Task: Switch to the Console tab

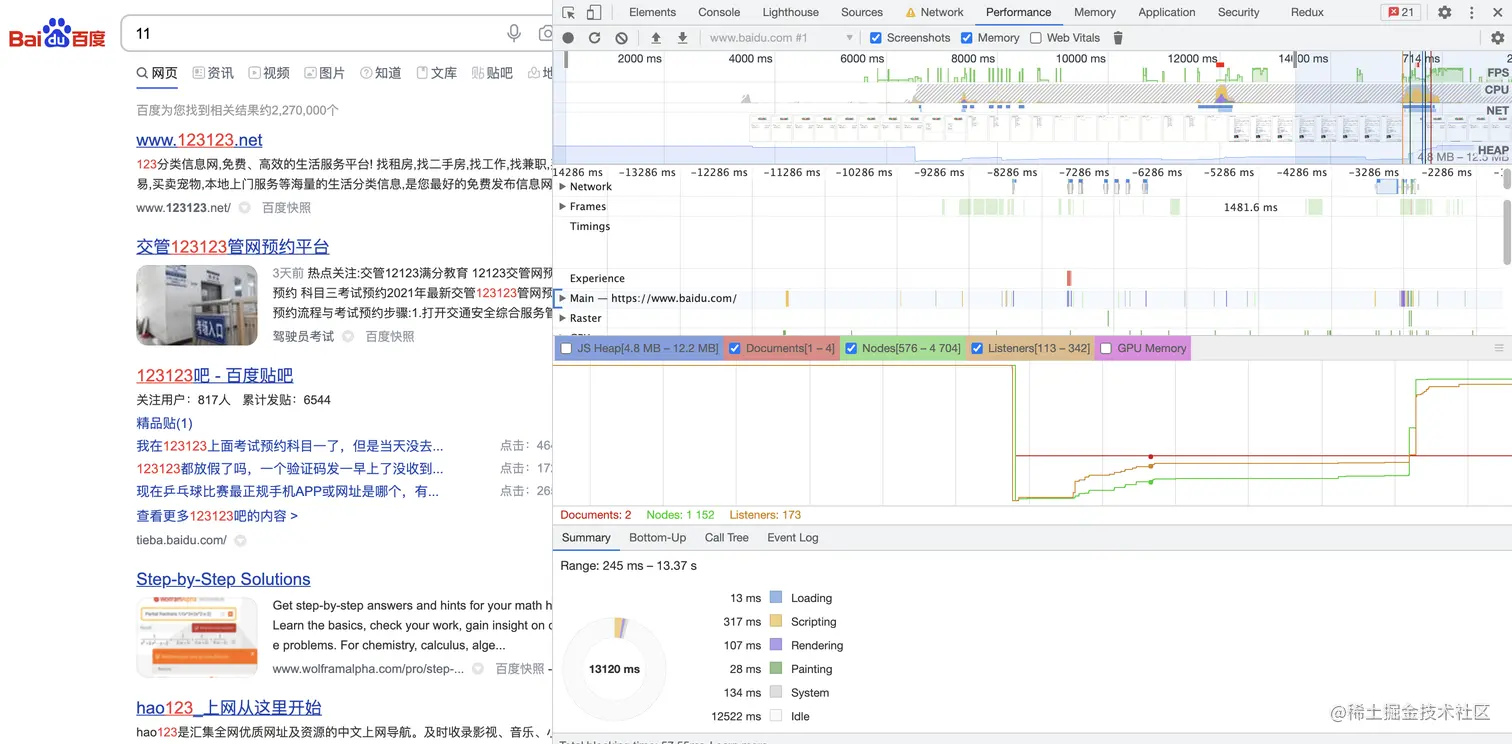Action: pyautogui.click(x=719, y=12)
